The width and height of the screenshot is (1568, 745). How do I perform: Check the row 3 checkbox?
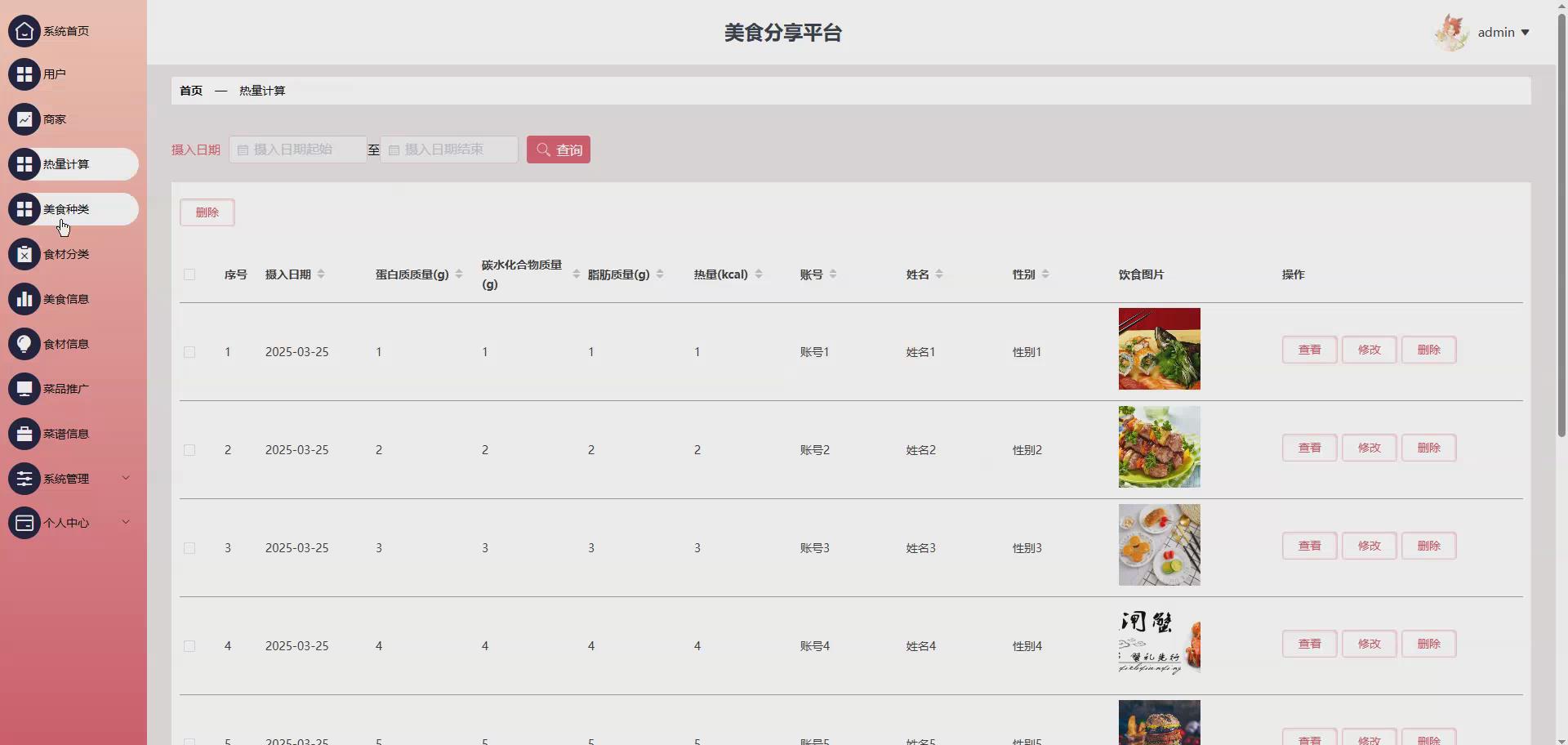point(189,548)
